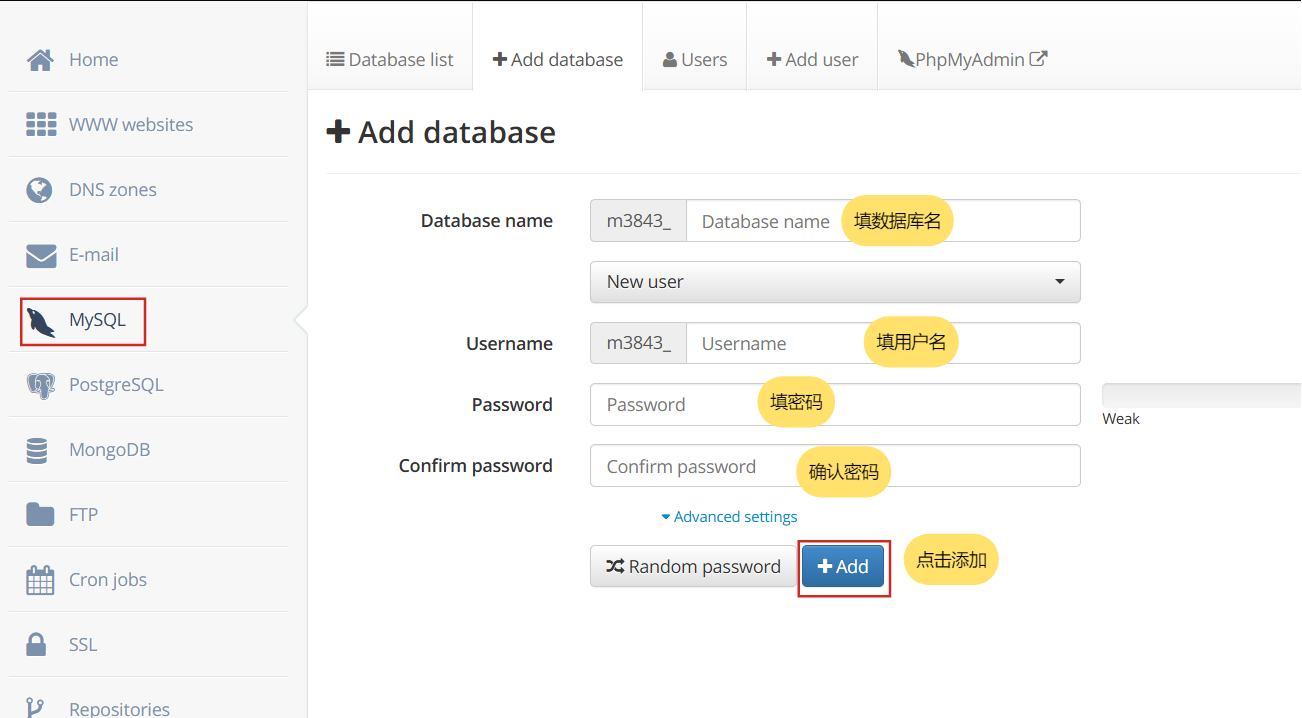Click the Home house icon in sidebar
This screenshot has width=1302, height=718.
pyautogui.click(x=40, y=60)
